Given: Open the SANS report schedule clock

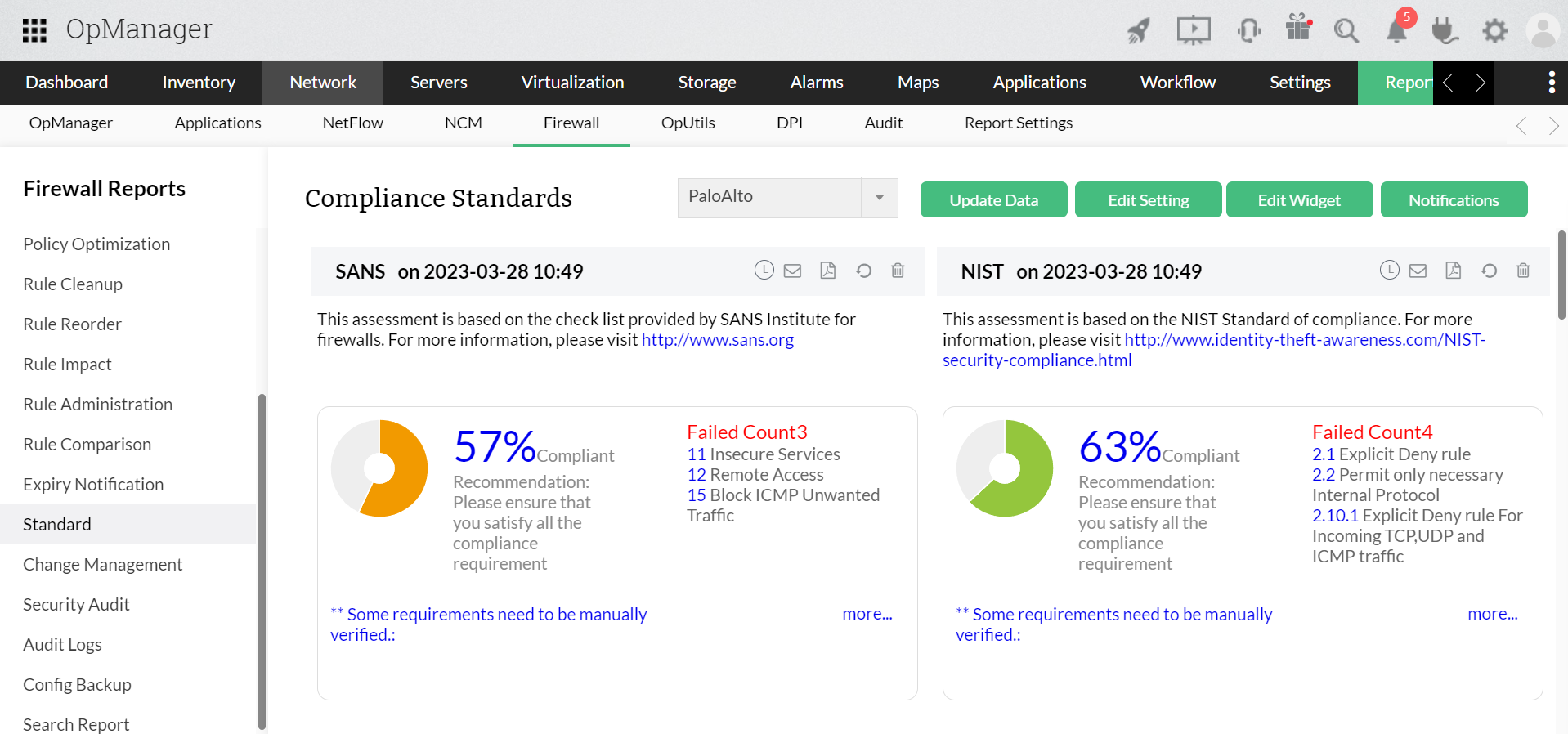Looking at the screenshot, I should point(764,271).
